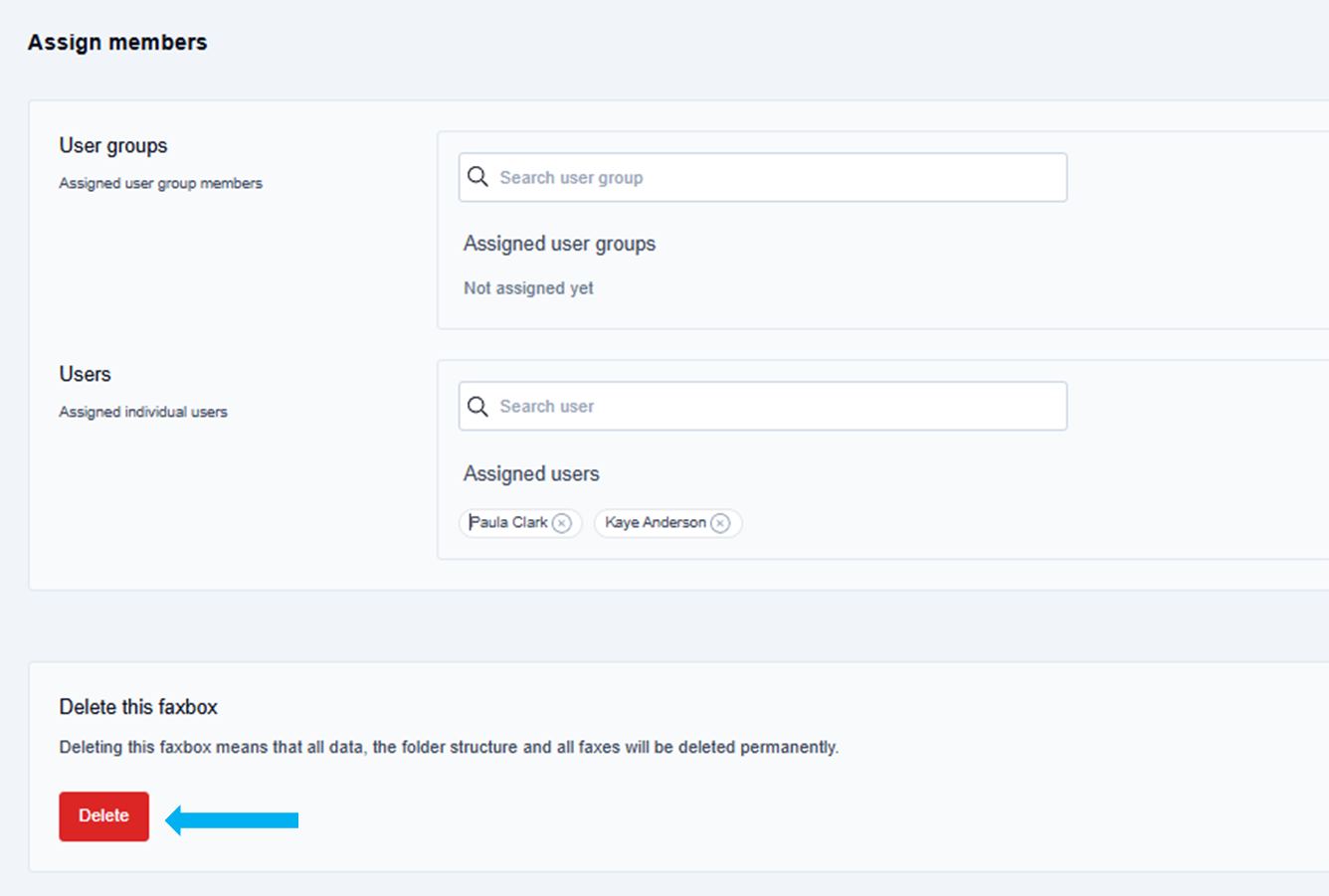Select the Kaye Anderson name chip
The image size is (1329, 896).
[x=655, y=523]
